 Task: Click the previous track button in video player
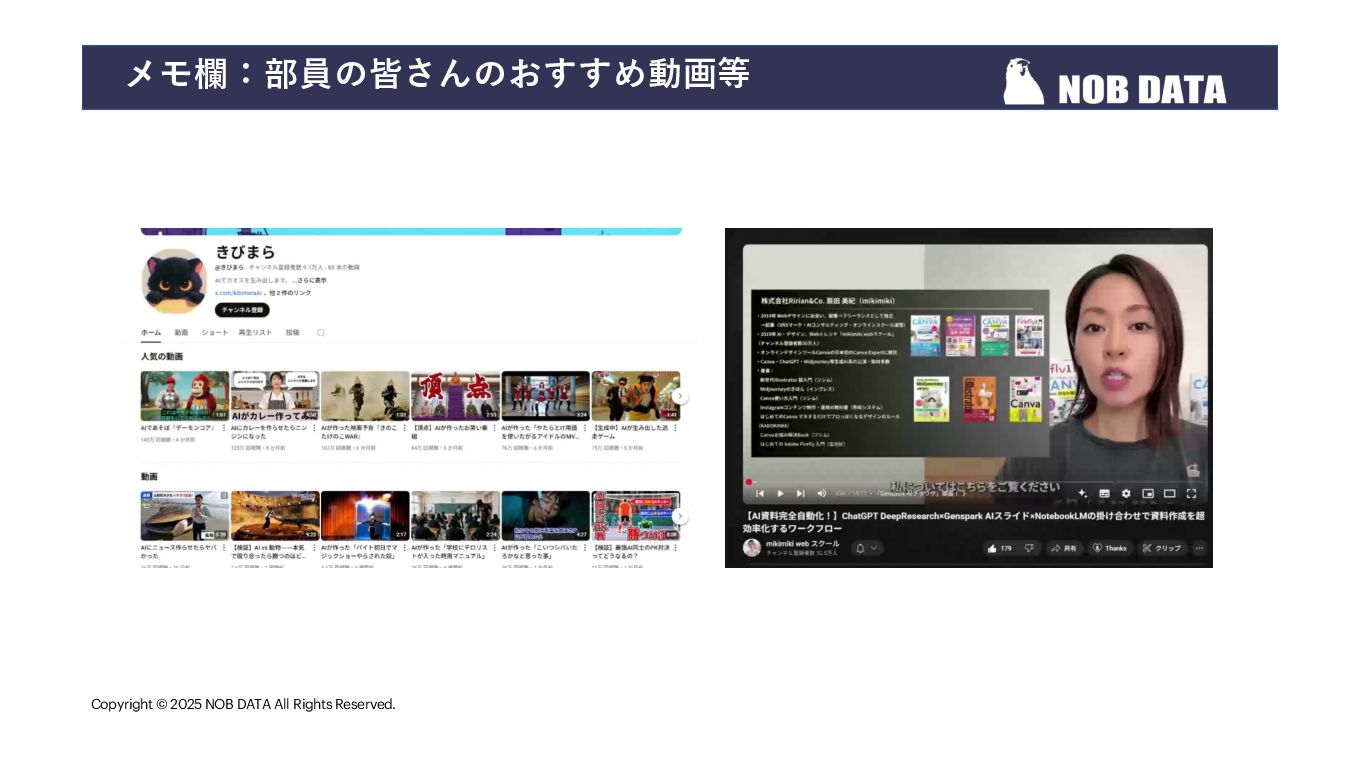(760, 493)
